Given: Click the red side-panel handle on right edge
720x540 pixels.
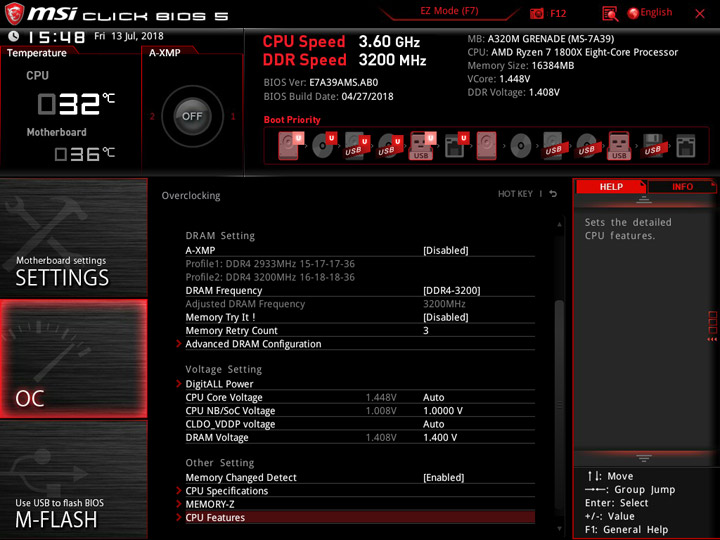Looking at the screenshot, I should point(712,326).
